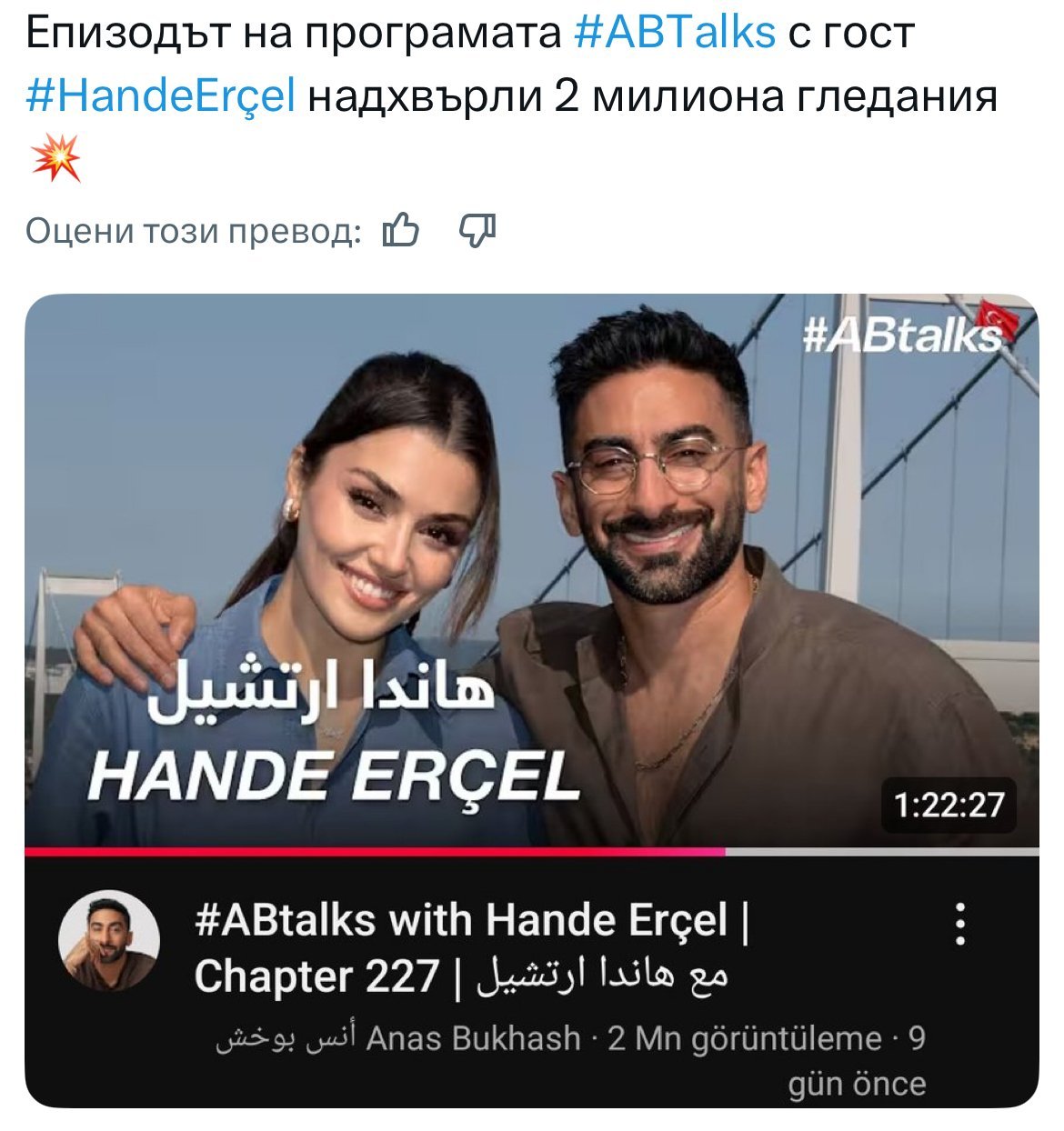Open the #ABTalks hashtag link

675,34
